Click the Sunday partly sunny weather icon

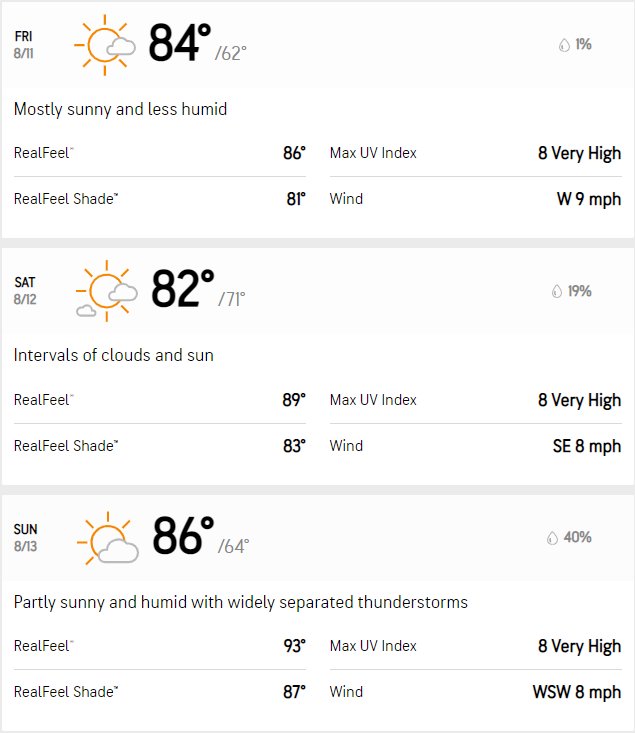(x=108, y=538)
